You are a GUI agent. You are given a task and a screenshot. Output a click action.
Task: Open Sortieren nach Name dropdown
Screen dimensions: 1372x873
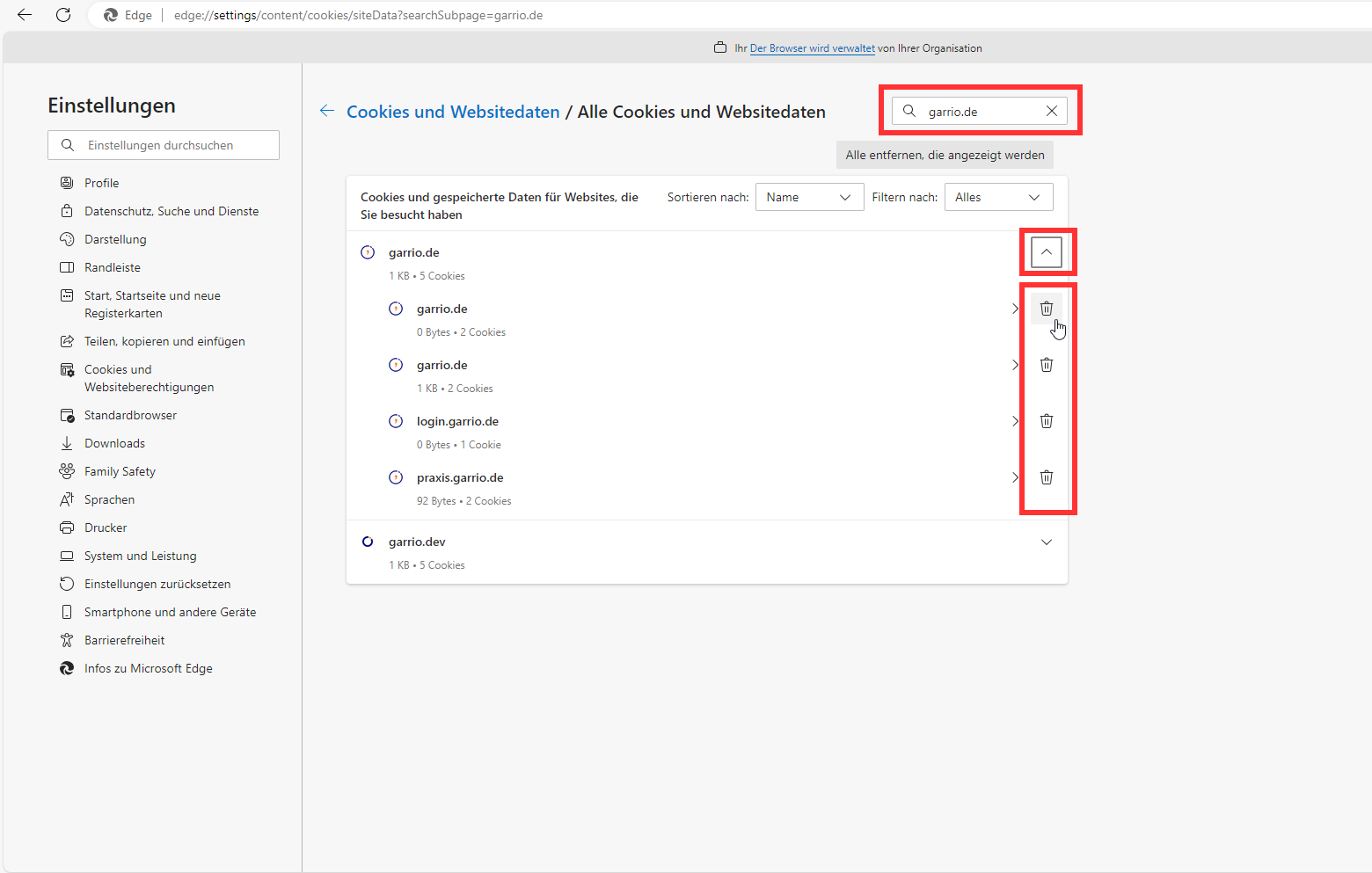tap(809, 197)
